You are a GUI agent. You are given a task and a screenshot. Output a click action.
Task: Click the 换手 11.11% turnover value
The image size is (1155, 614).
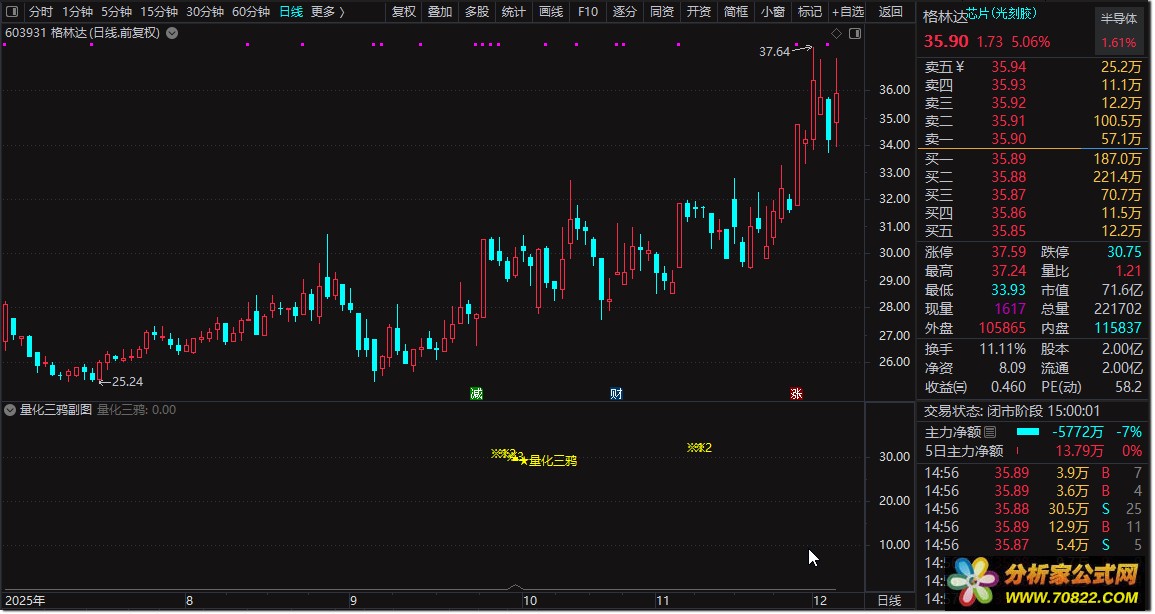pyautogui.click(x=1003, y=349)
